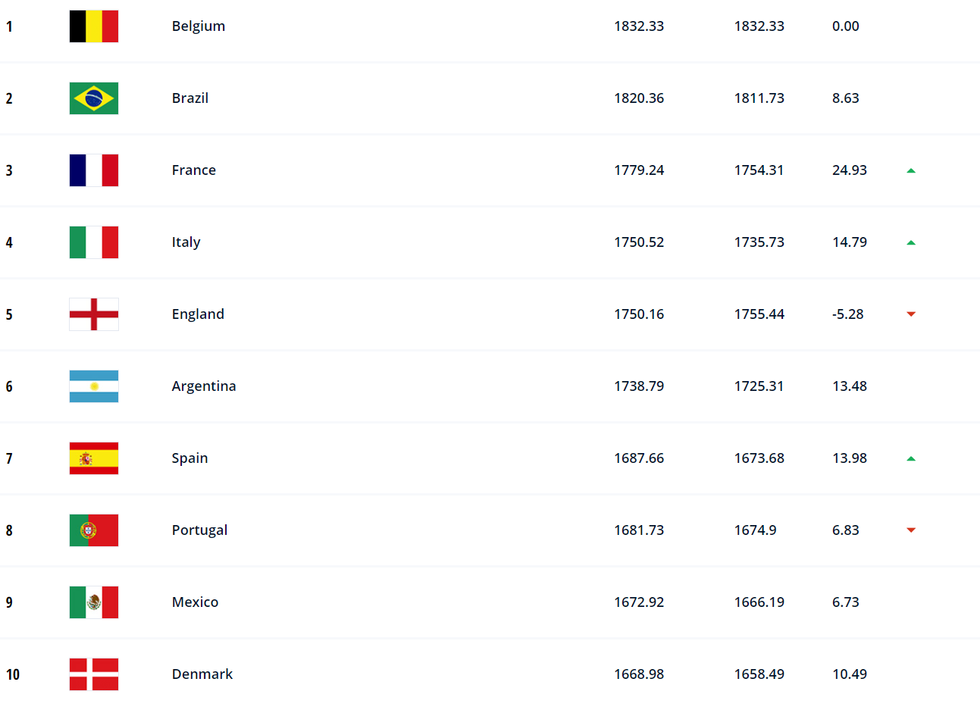
Task: Click Spain's green up arrow indicator
Action: 911,459
